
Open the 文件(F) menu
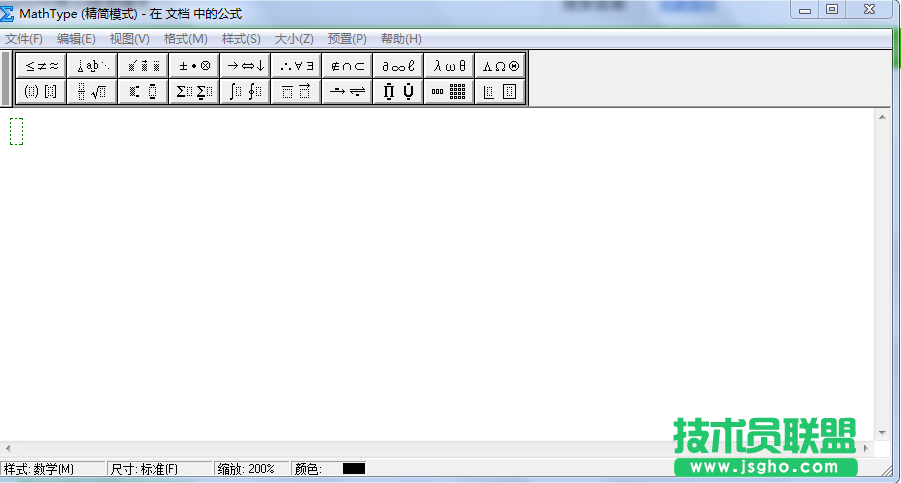pyautogui.click(x=24, y=39)
